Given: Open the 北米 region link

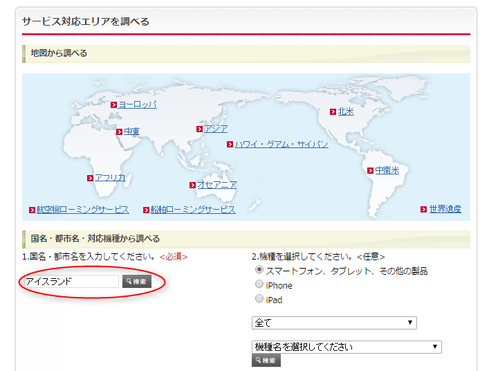Looking at the screenshot, I should point(346,112).
